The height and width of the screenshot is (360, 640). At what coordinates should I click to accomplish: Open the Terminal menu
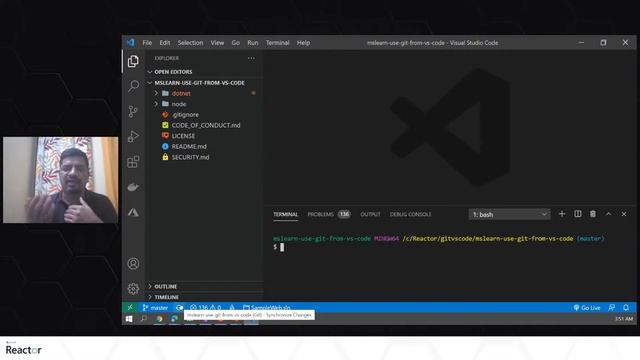point(278,42)
